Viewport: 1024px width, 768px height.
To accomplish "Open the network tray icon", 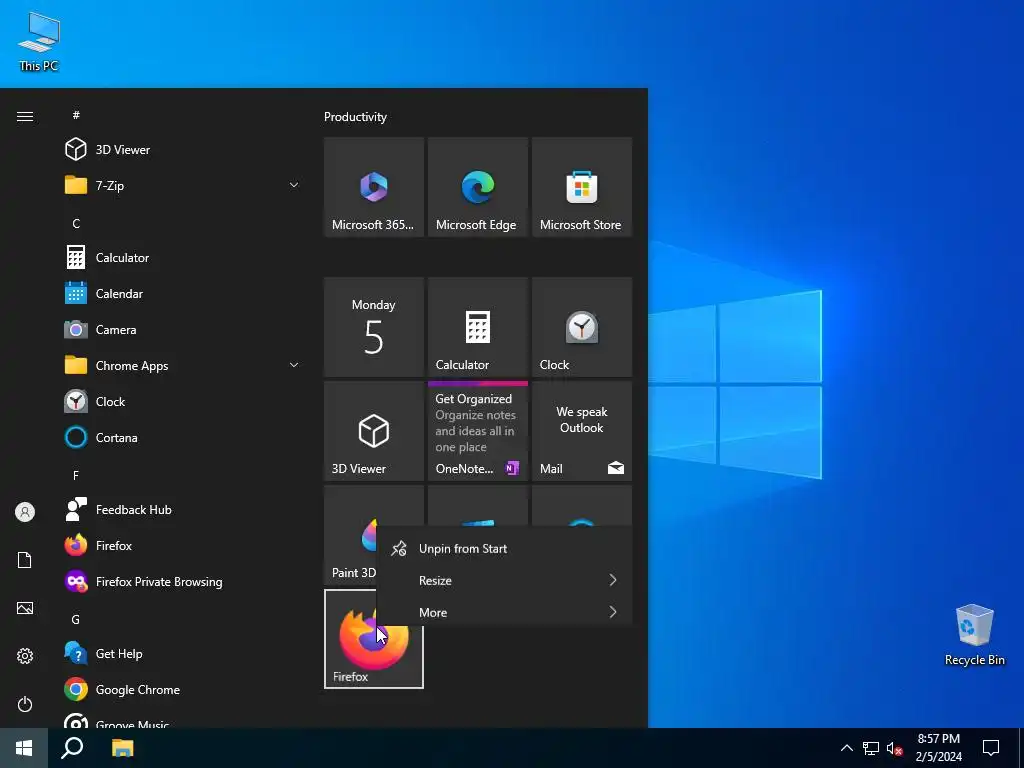I will (871, 748).
